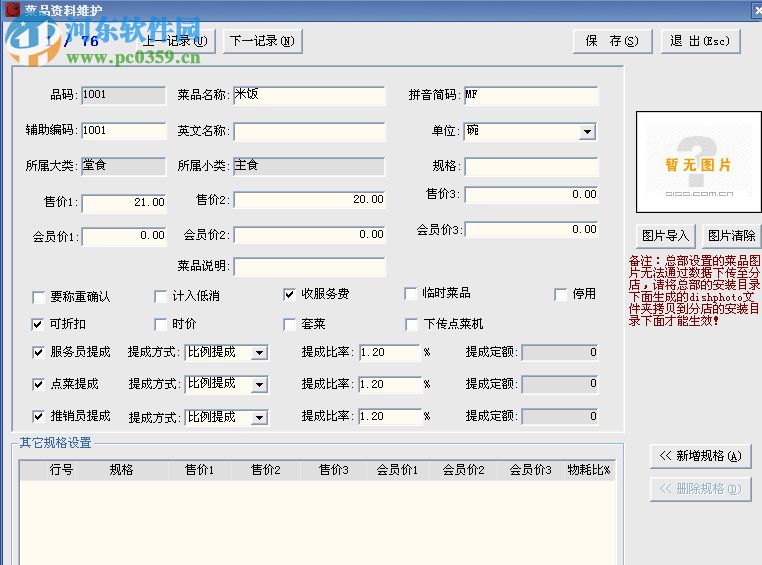Image resolution: width=762 pixels, height=565 pixels.
Task: Edit the 会员价2 field
Action: pyautogui.click(x=310, y=235)
